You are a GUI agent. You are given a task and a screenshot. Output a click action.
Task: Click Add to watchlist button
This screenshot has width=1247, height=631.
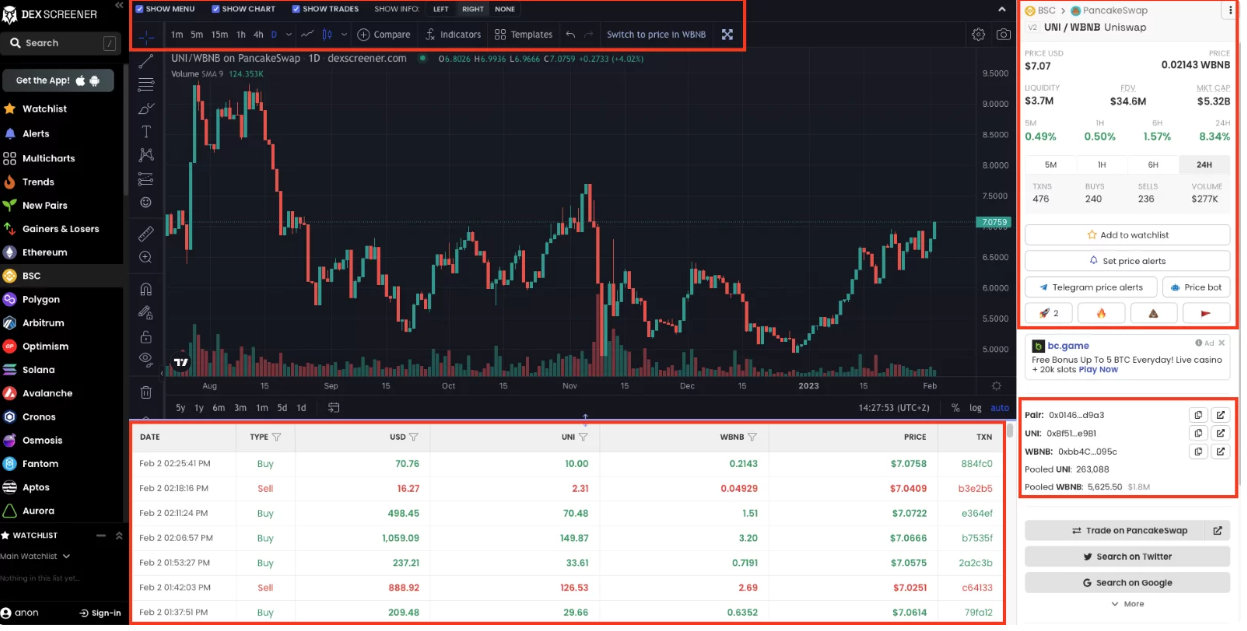1127,235
